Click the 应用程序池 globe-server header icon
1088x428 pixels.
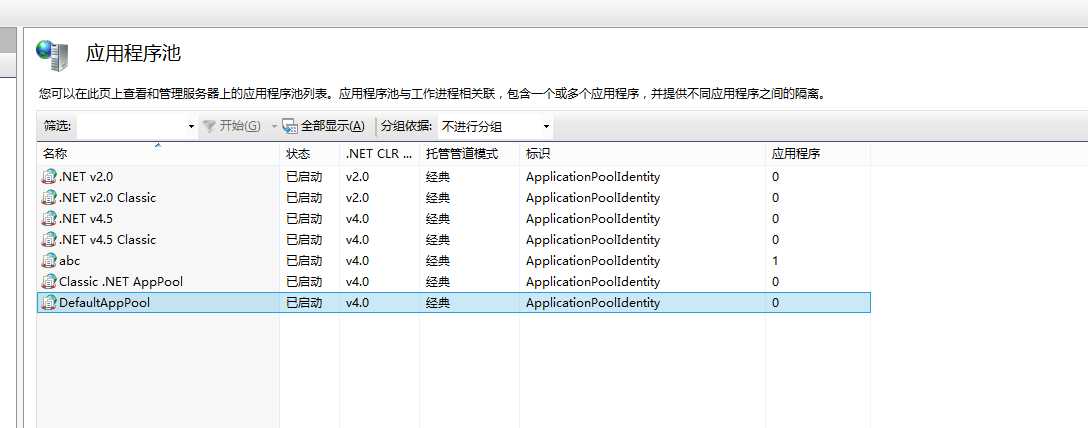pyautogui.click(x=53, y=55)
